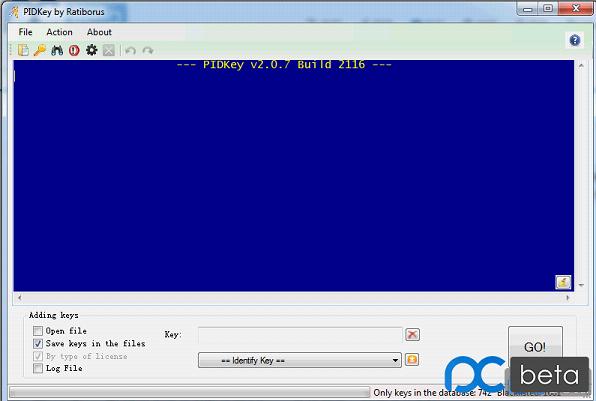
Task: Enable the Log File checkbox
Action: (38, 368)
